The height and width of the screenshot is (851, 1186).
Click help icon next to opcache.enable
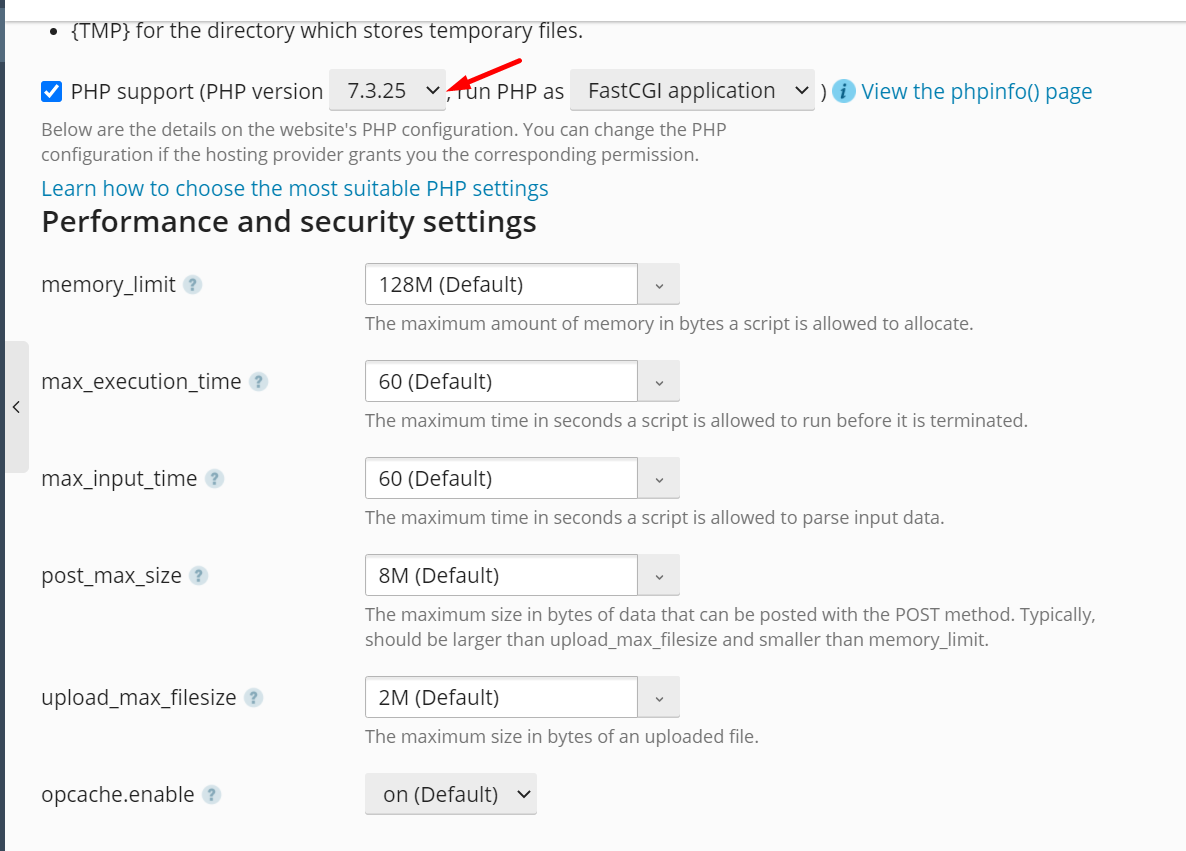tap(212, 795)
